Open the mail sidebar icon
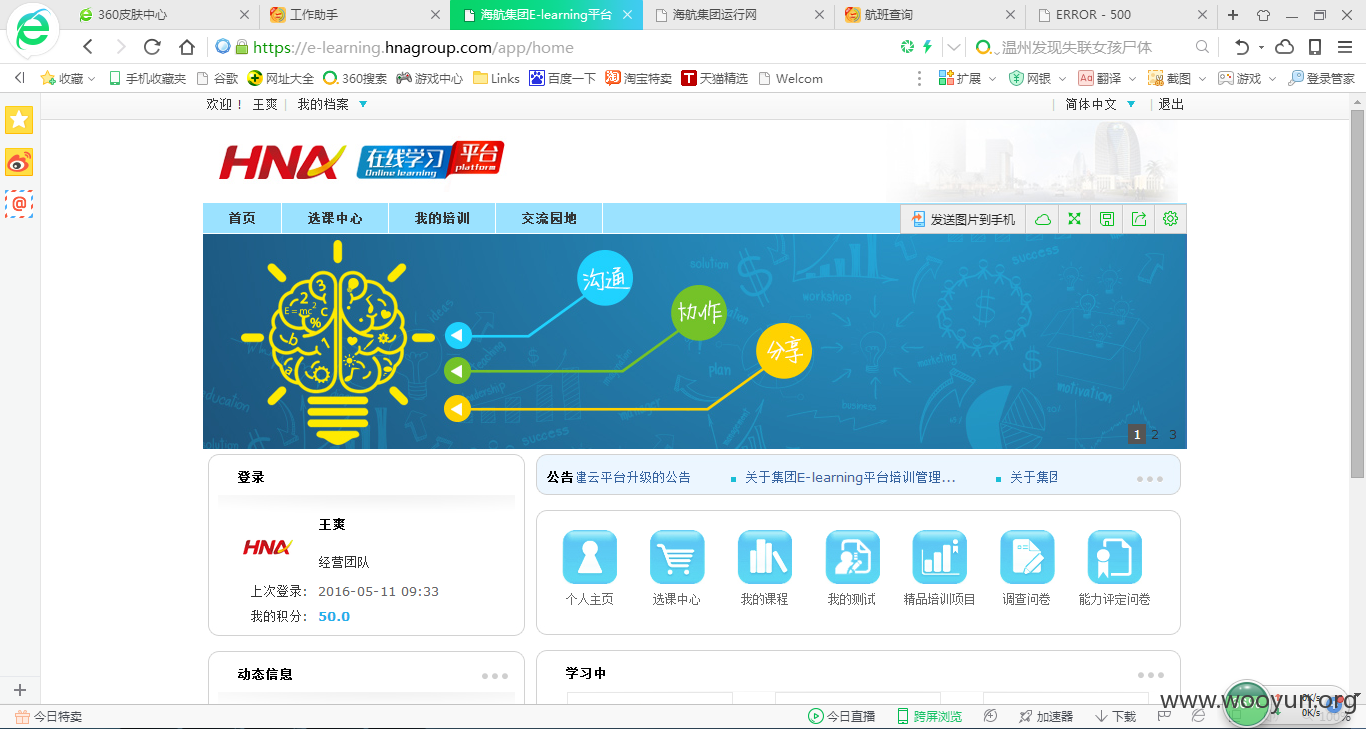1366x729 pixels. (19, 204)
